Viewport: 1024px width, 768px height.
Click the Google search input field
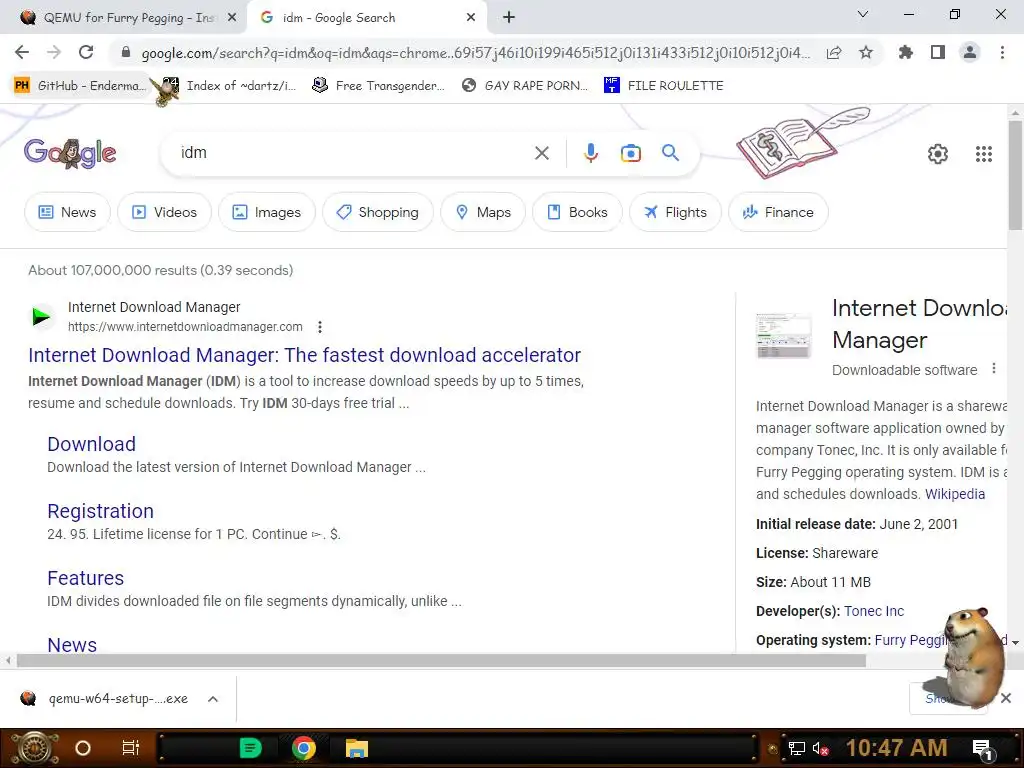click(x=353, y=153)
